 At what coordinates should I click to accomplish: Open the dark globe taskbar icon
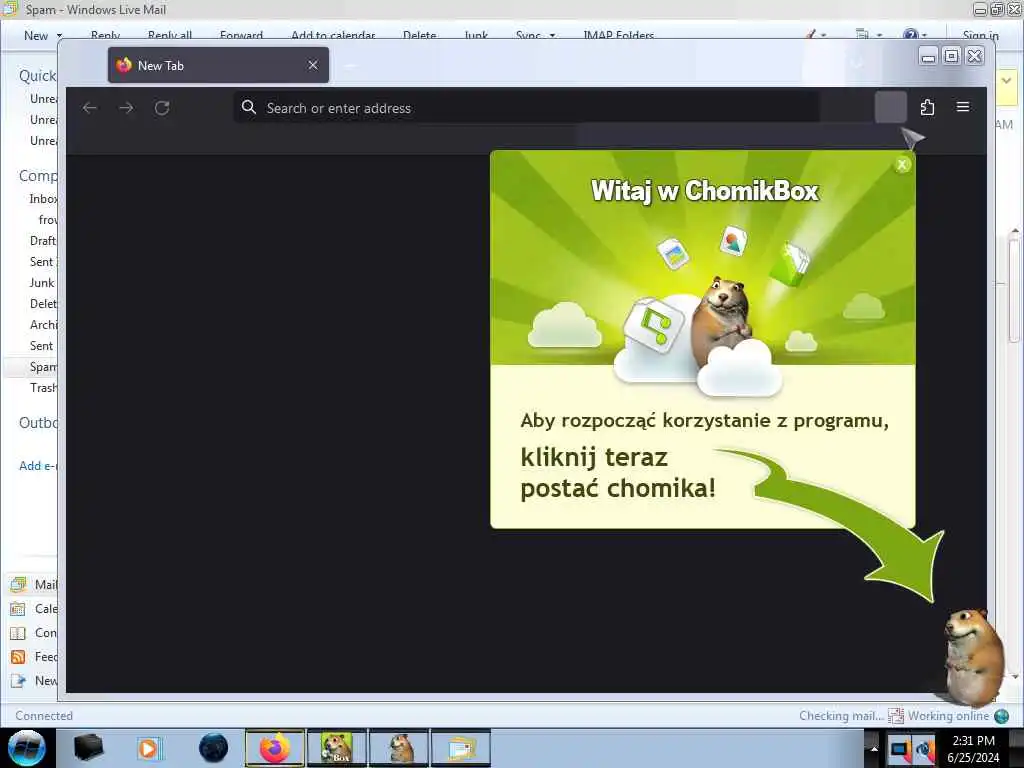coord(214,748)
